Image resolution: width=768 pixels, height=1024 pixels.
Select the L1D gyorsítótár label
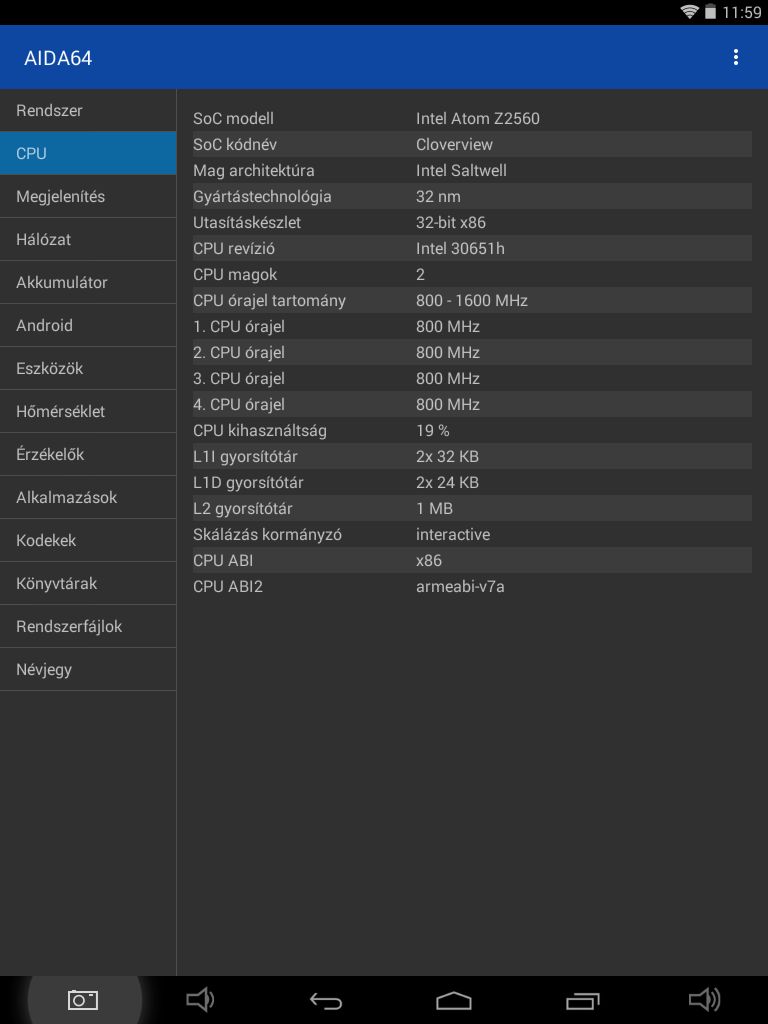point(248,483)
